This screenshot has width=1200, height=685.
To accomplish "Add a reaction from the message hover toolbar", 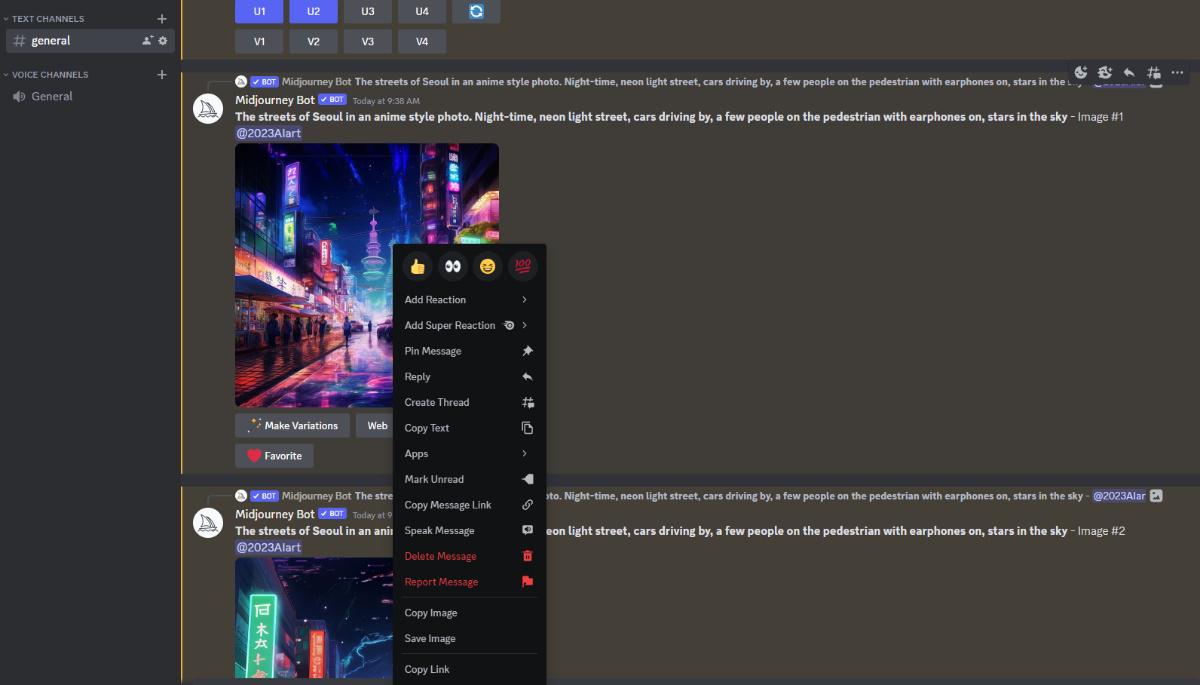I will (x=1081, y=72).
